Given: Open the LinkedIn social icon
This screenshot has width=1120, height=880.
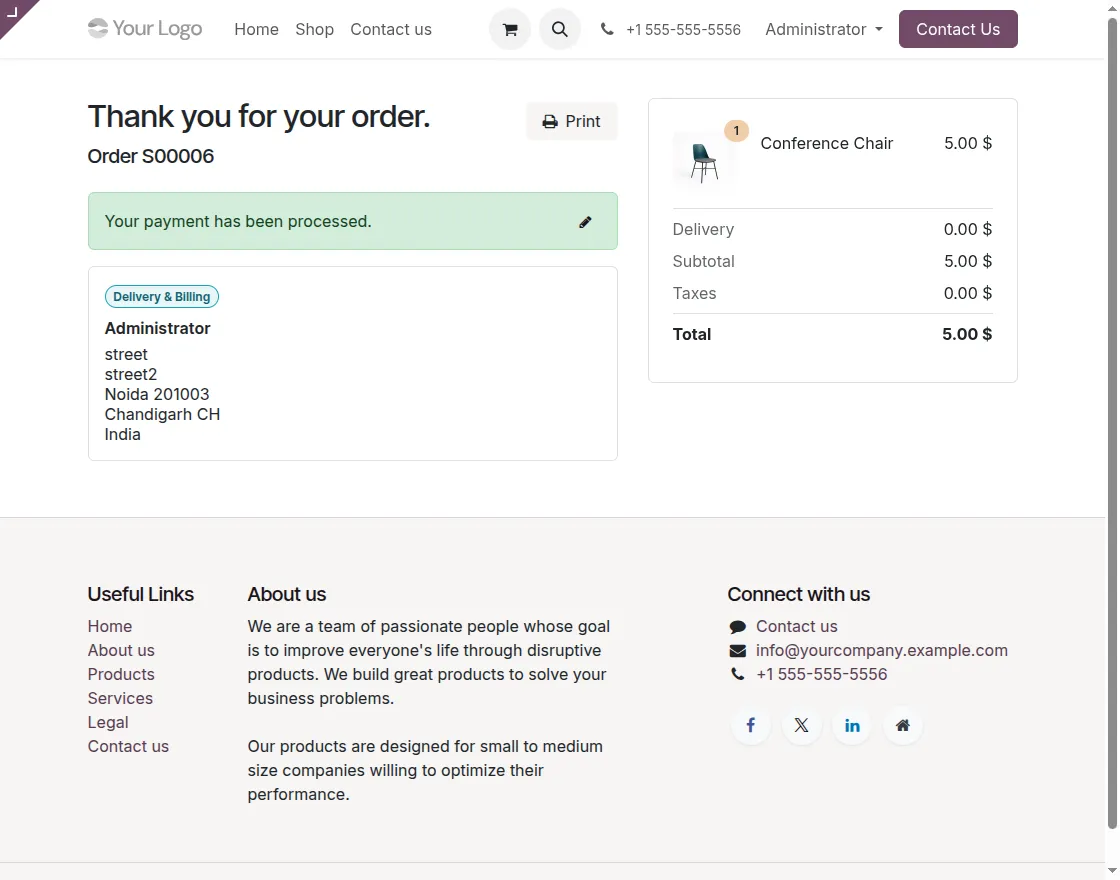Looking at the screenshot, I should click(852, 726).
